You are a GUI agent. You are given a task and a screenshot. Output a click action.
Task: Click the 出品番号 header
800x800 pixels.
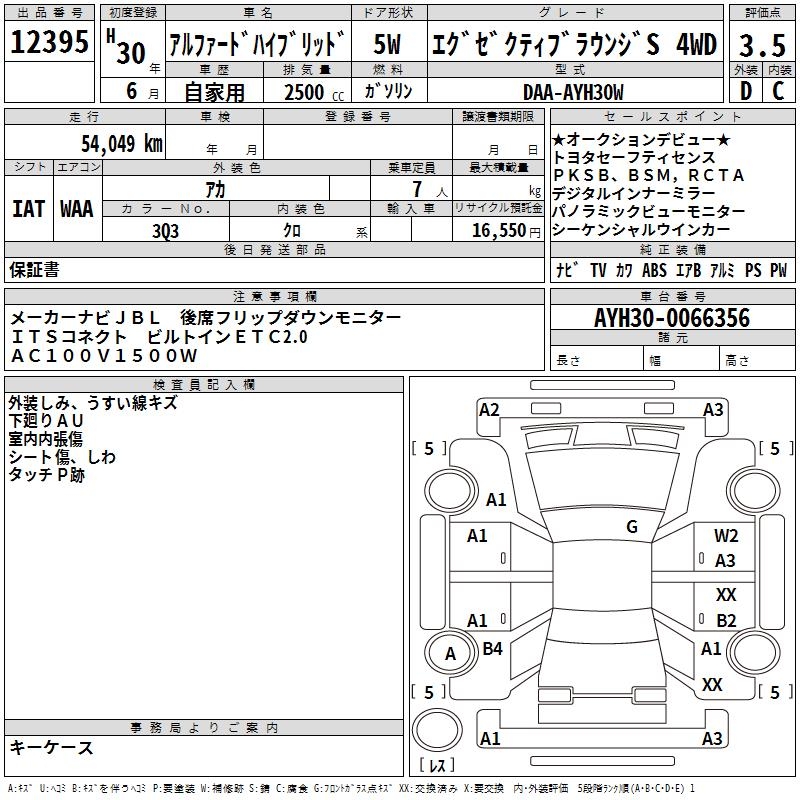pyautogui.click(x=49, y=13)
